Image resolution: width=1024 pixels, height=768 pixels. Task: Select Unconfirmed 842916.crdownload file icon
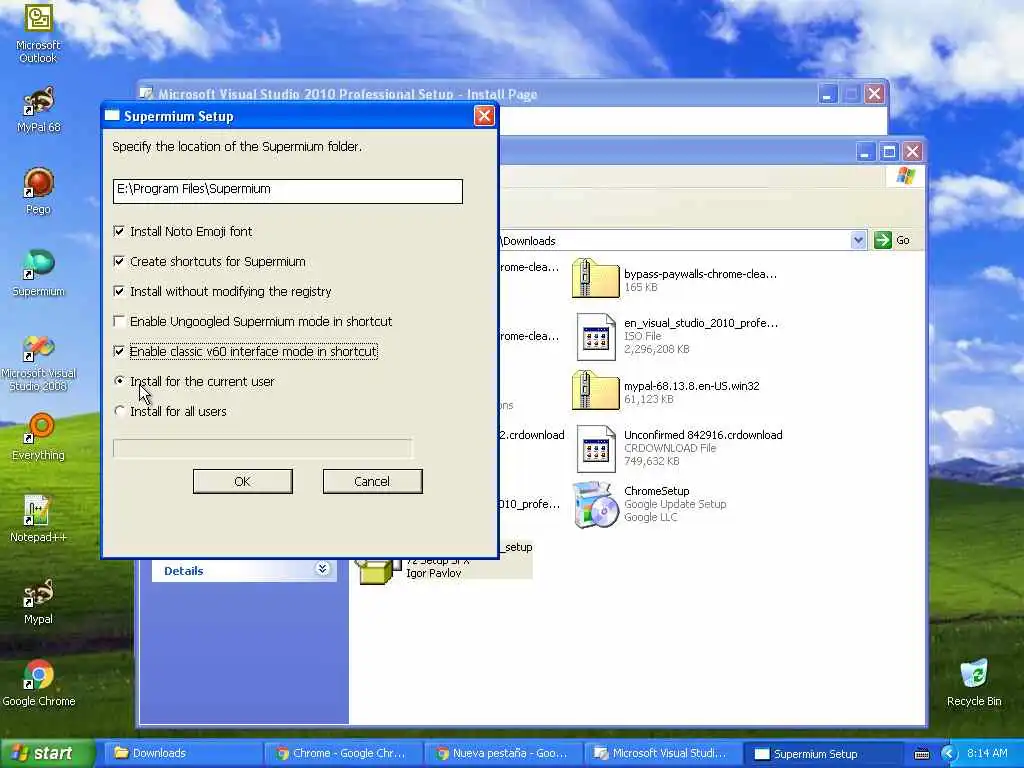595,449
